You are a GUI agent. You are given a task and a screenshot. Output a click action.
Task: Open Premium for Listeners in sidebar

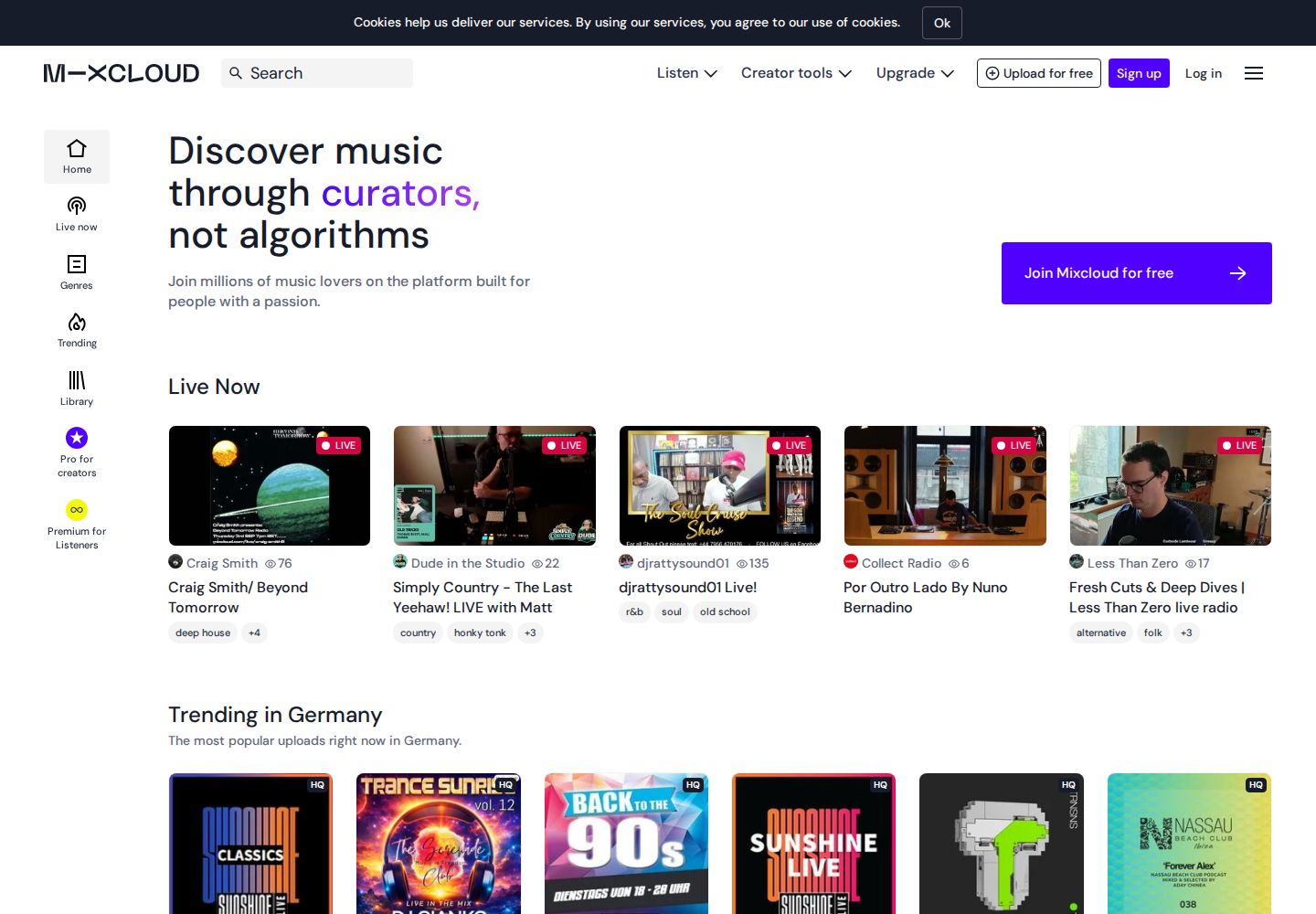[x=77, y=525]
